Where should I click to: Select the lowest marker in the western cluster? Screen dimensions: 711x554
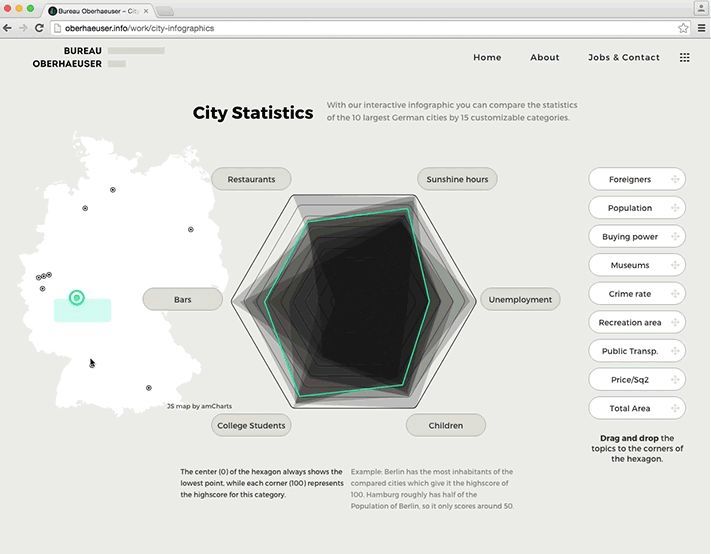click(42, 288)
